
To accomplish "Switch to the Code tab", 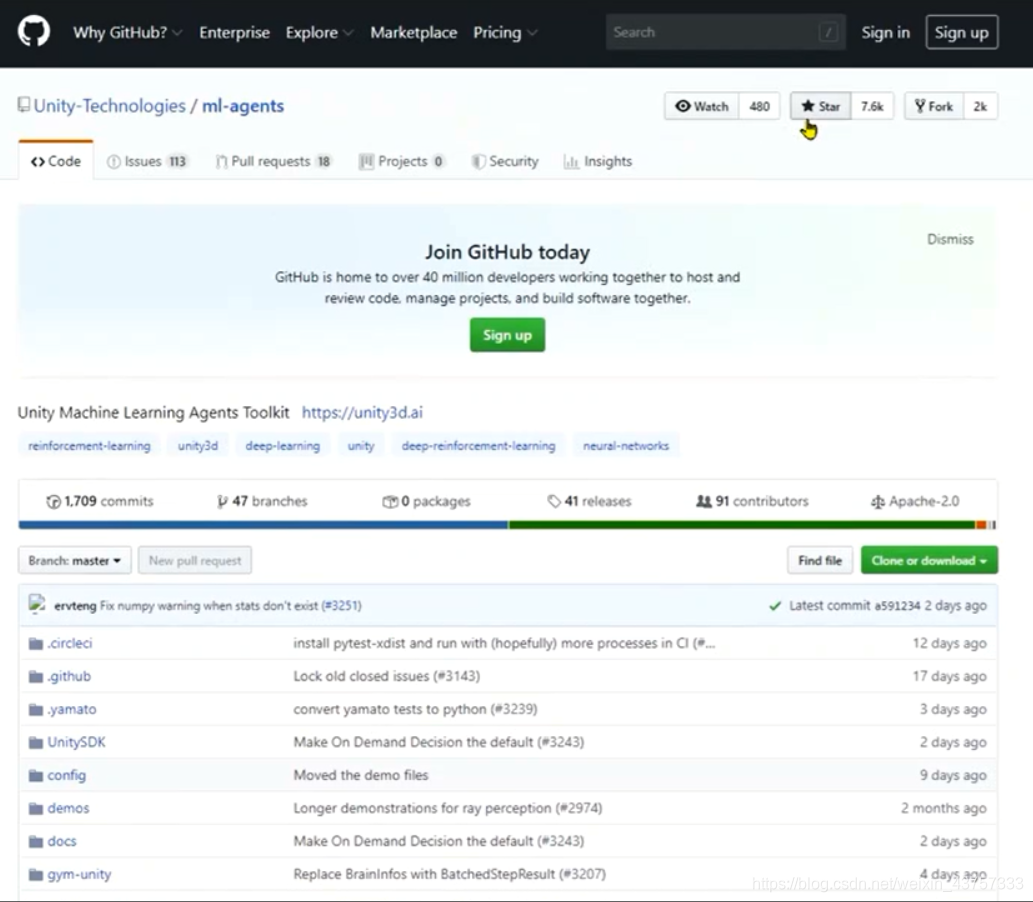I will click(x=56, y=161).
